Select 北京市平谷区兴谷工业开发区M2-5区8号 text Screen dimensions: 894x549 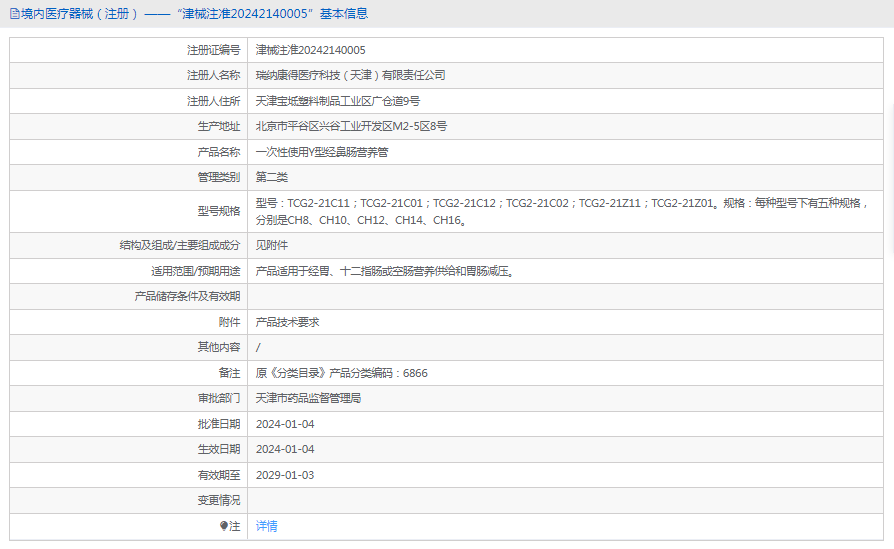click(351, 127)
